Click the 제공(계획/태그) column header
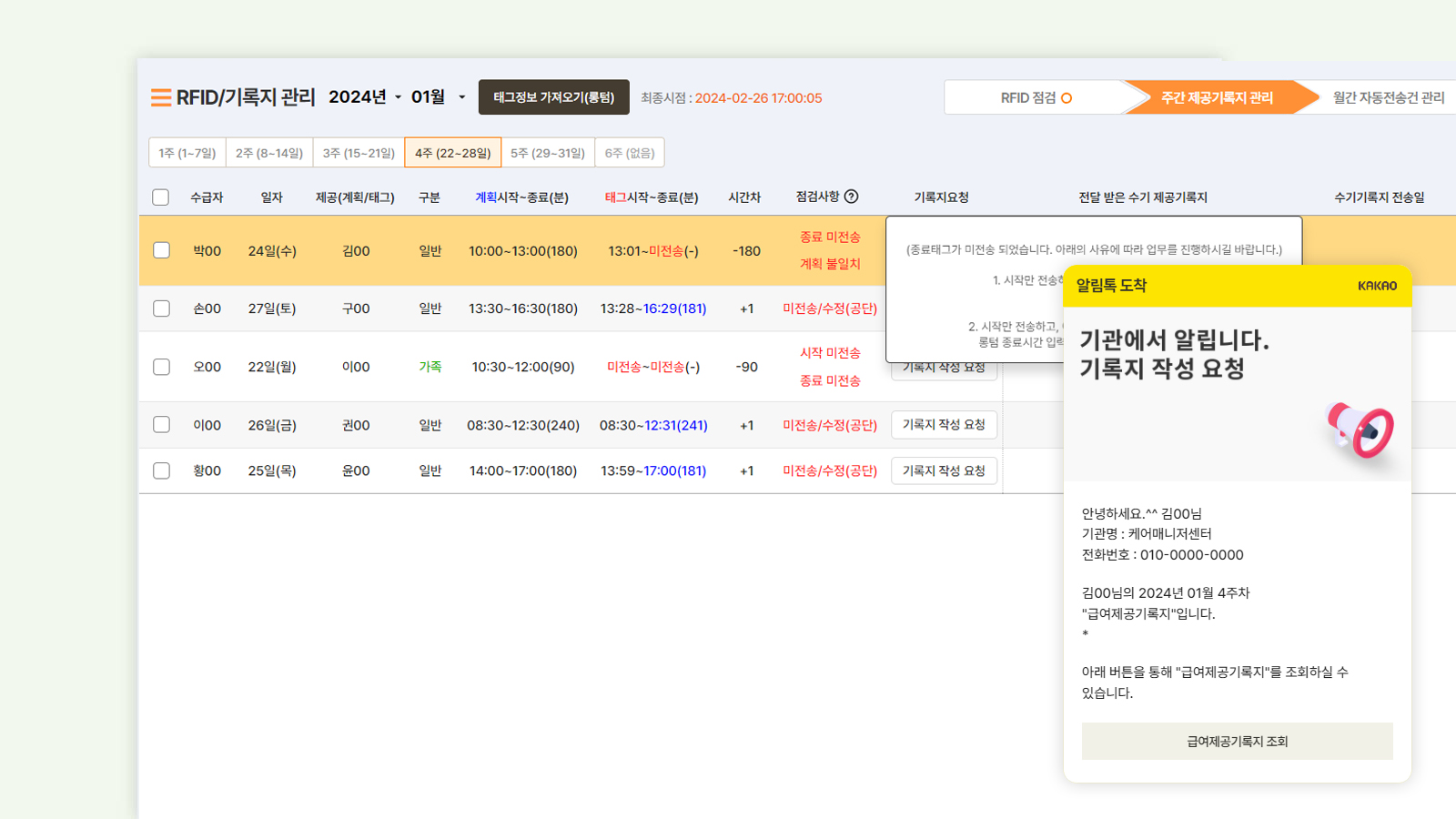This screenshot has height=819, width=1456. click(x=355, y=197)
